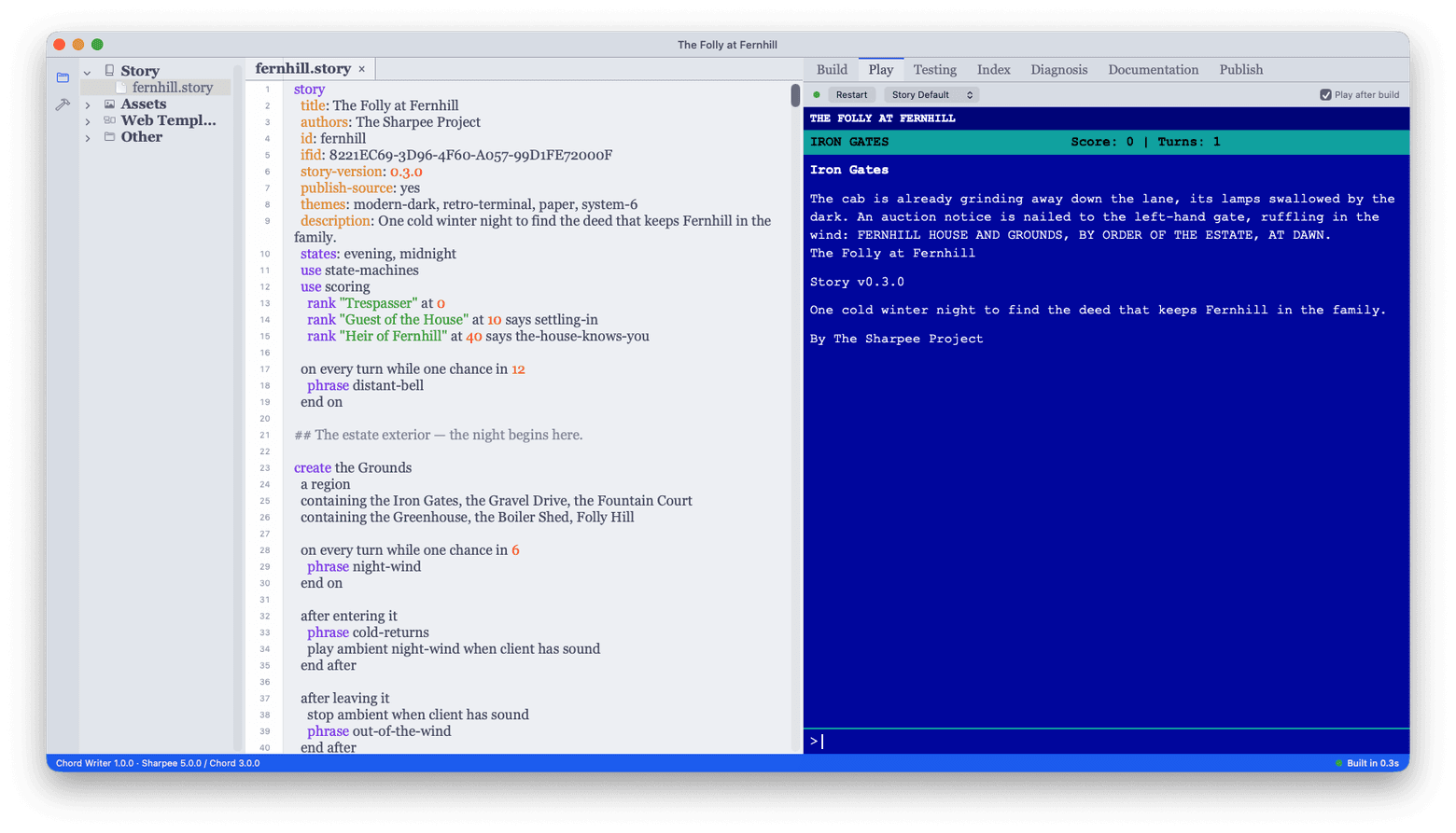
Task: Toggle the Play after build checkbox
Action: 1325,95
